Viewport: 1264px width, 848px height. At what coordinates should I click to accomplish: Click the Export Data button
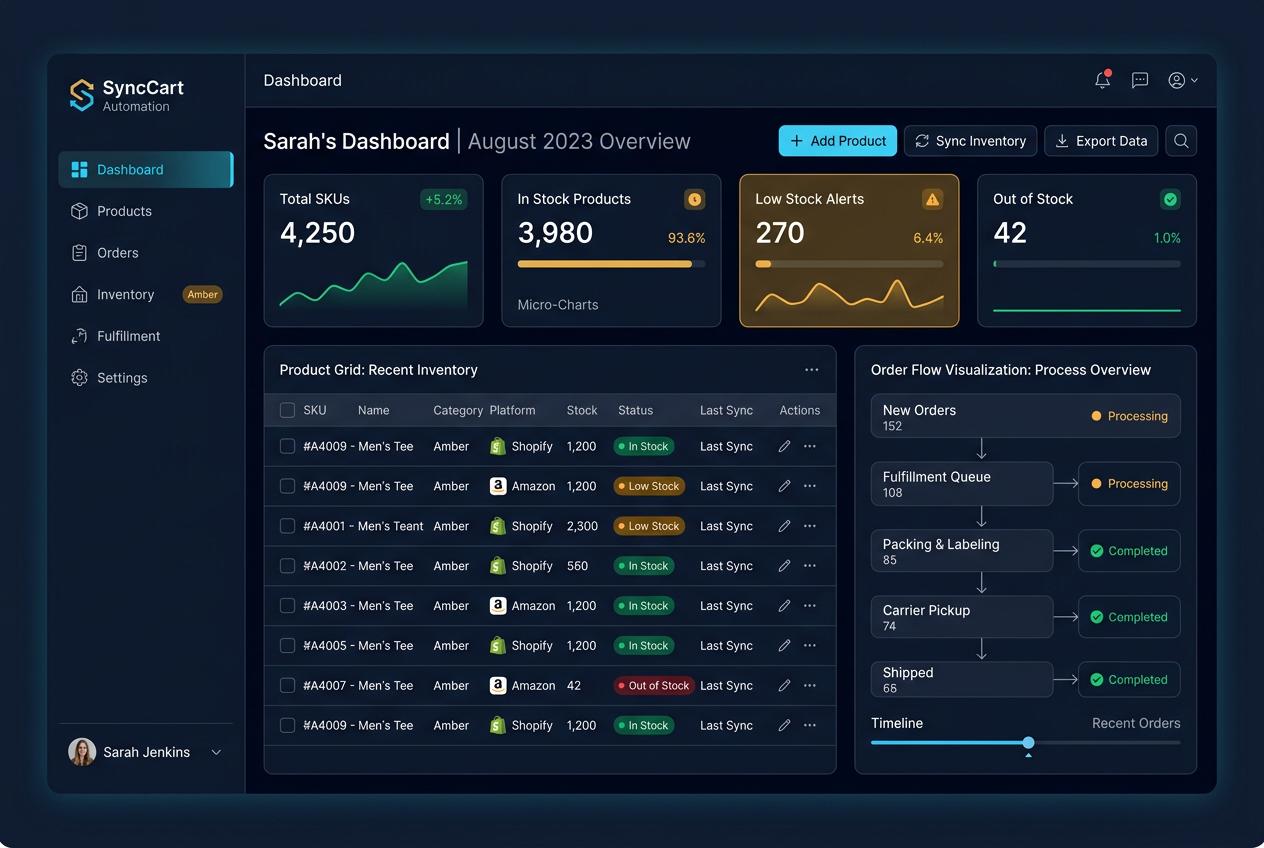1101,141
